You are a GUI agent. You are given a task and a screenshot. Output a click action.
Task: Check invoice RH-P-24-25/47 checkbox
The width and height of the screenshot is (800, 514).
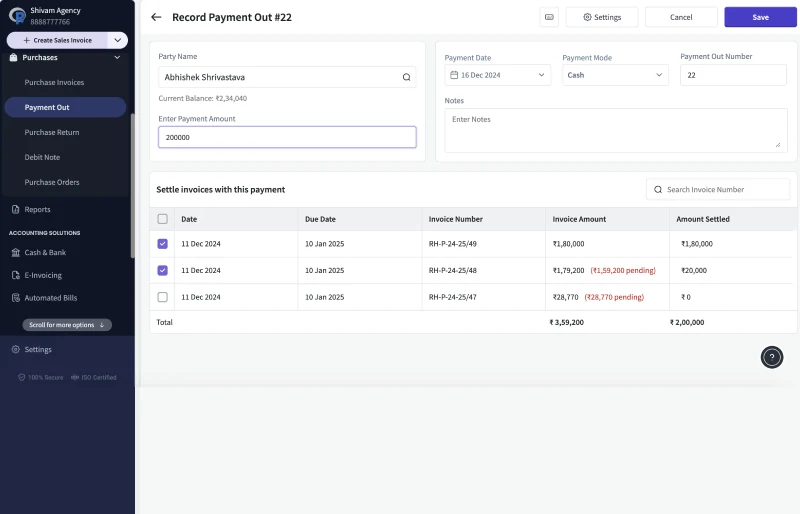point(162,297)
